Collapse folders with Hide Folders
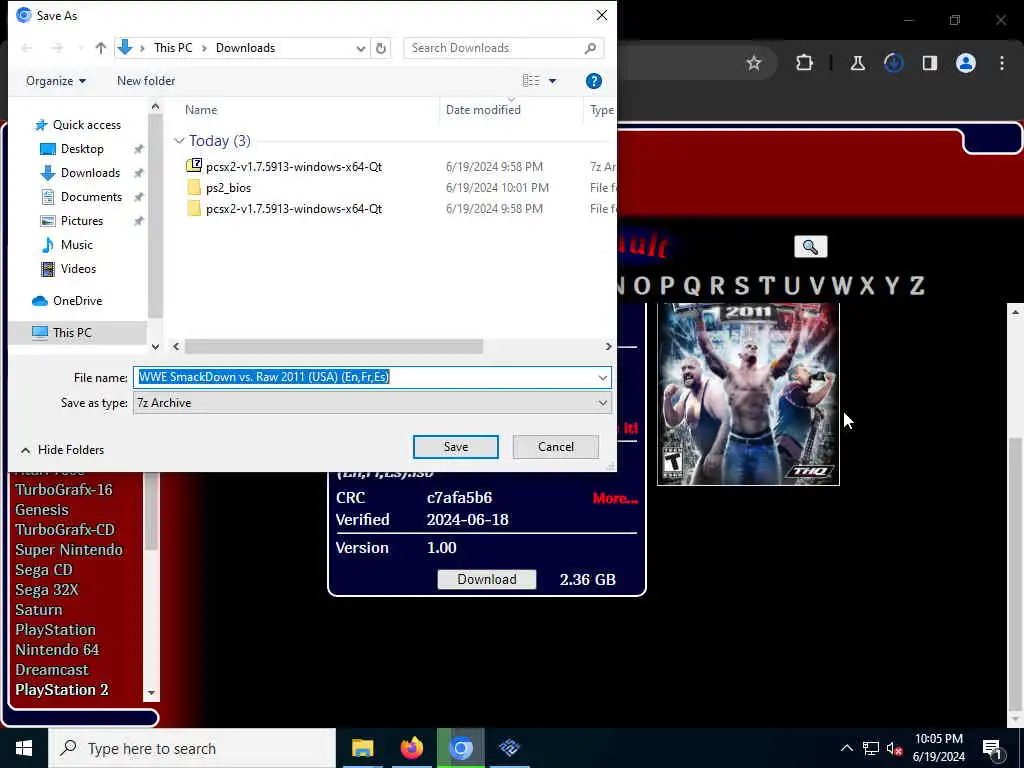Screen dimensions: 1024x768 tap(63, 449)
